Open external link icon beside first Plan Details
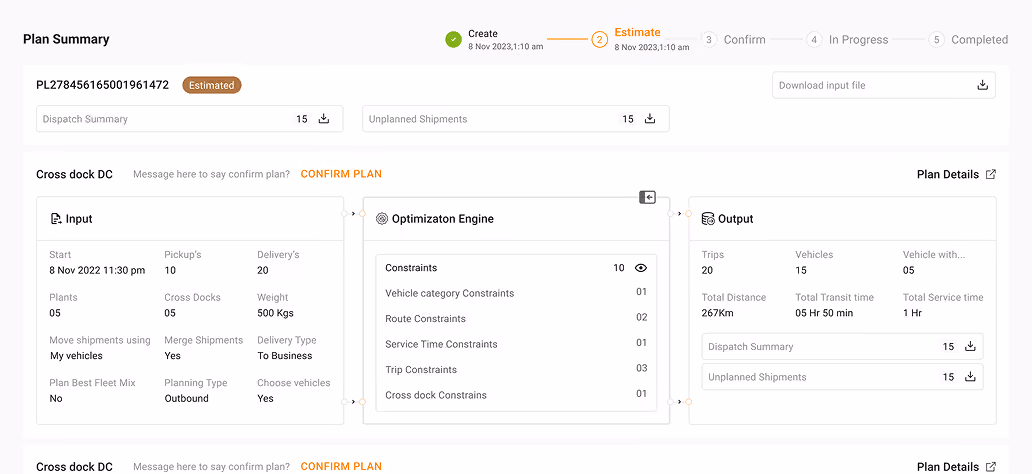1032x474 pixels. click(x=991, y=174)
